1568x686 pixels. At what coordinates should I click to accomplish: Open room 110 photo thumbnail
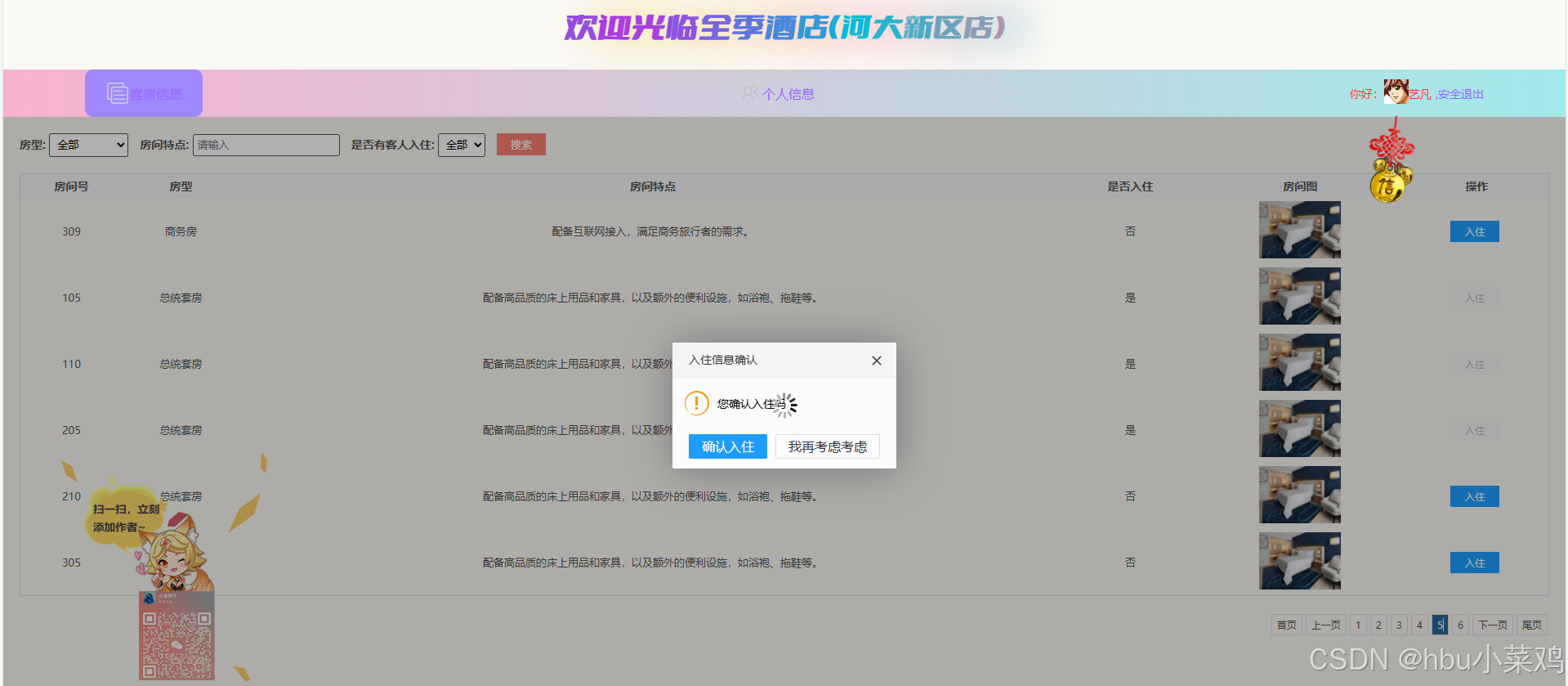click(1300, 362)
